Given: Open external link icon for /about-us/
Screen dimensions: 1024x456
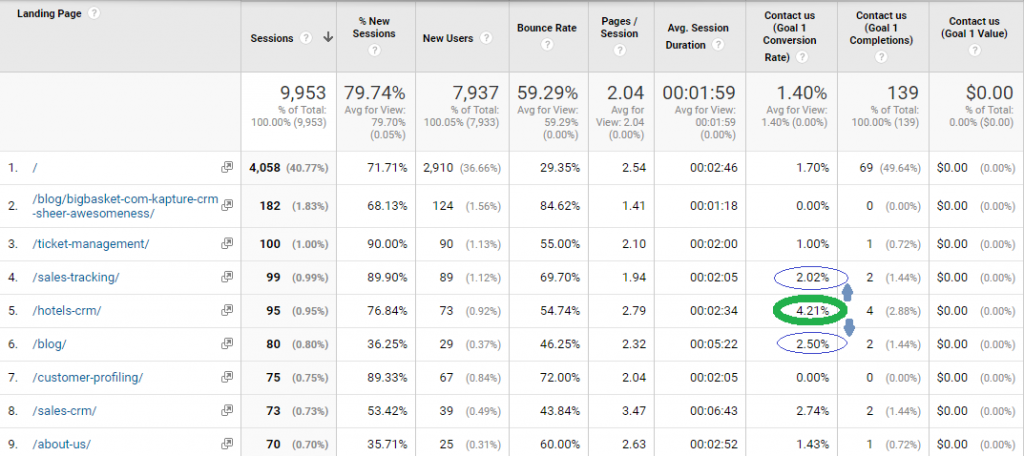Looking at the screenshot, I should tap(227, 444).
